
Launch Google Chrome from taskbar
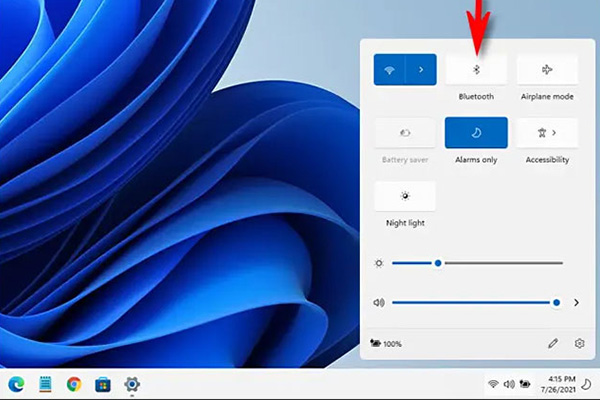tap(74, 384)
